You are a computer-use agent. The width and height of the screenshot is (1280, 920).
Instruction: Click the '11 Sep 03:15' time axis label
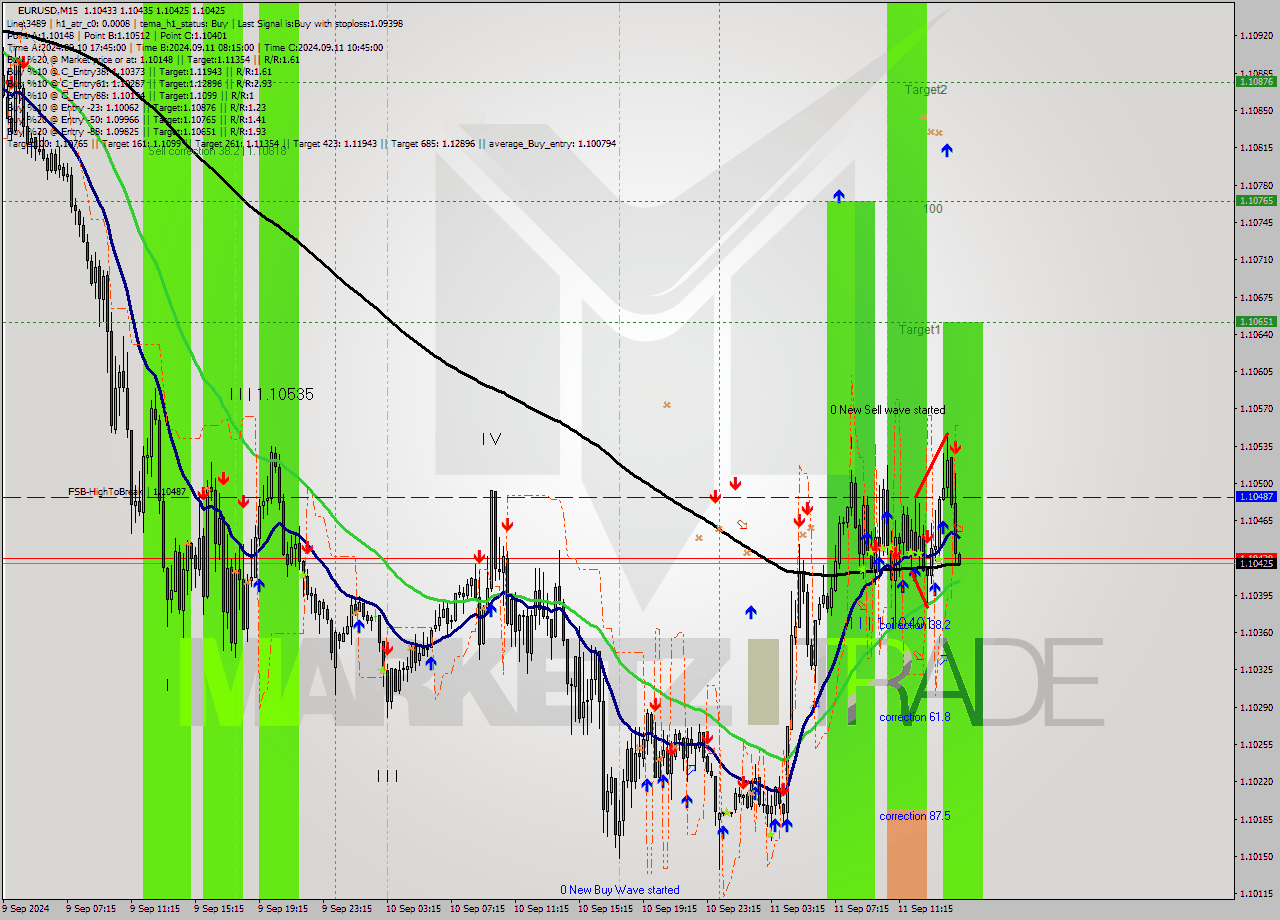pyautogui.click(x=797, y=909)
